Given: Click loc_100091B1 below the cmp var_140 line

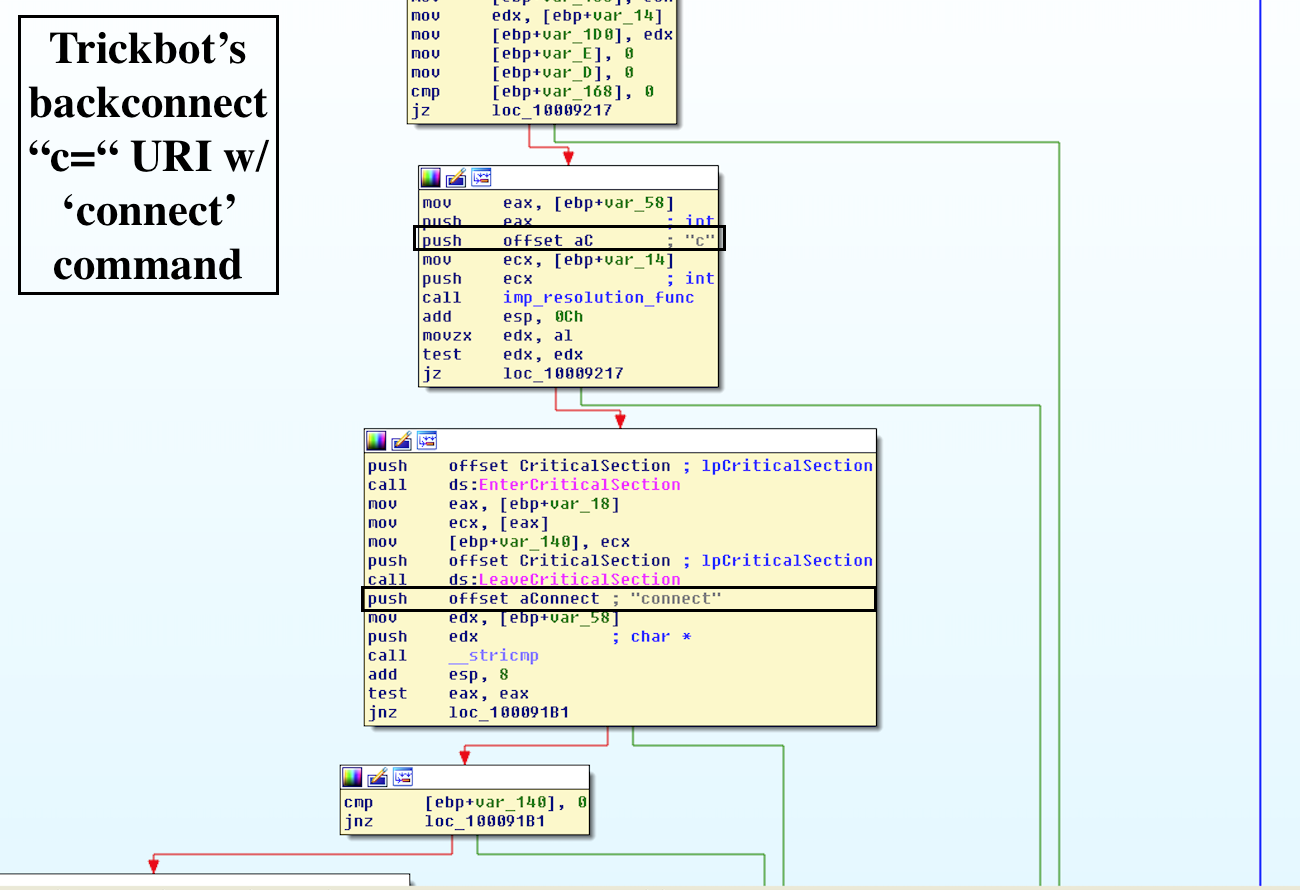Looking at the screenshot, I should [485, 821].
